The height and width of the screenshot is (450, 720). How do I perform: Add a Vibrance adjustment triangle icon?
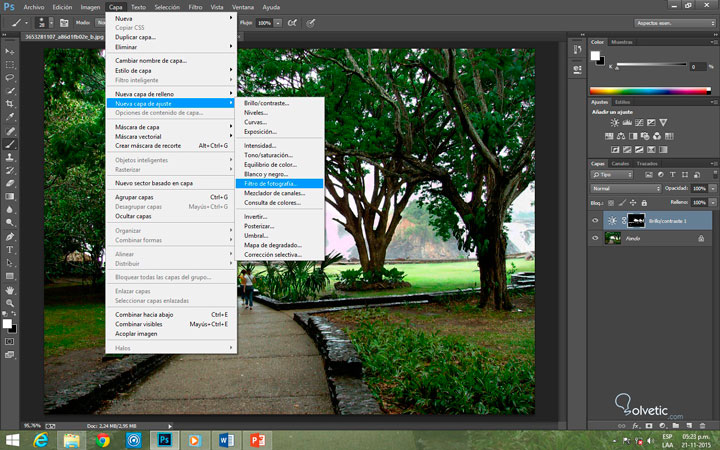coord(663,123)
